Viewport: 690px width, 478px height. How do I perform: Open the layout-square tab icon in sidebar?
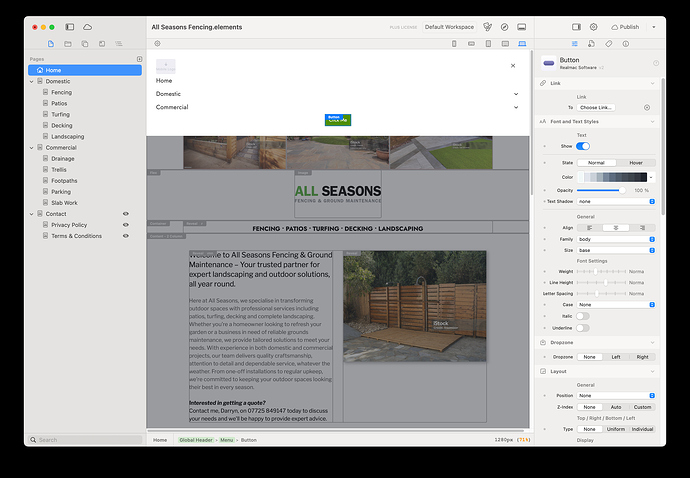click(x=102, y=44)
